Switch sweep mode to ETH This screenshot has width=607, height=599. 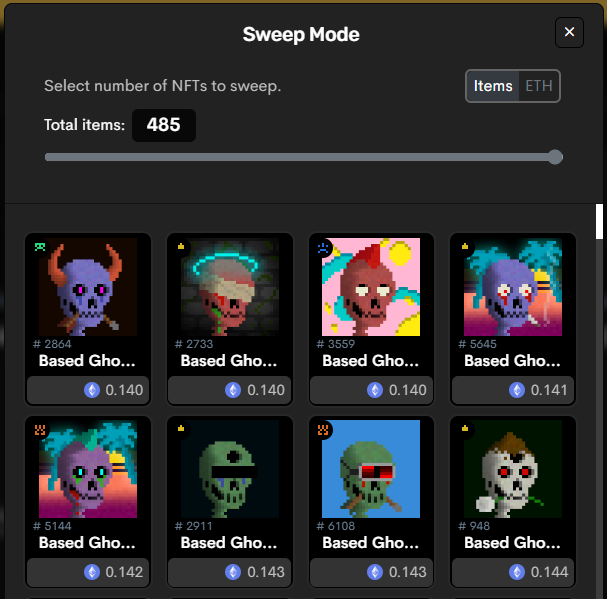tap(538, 86)
